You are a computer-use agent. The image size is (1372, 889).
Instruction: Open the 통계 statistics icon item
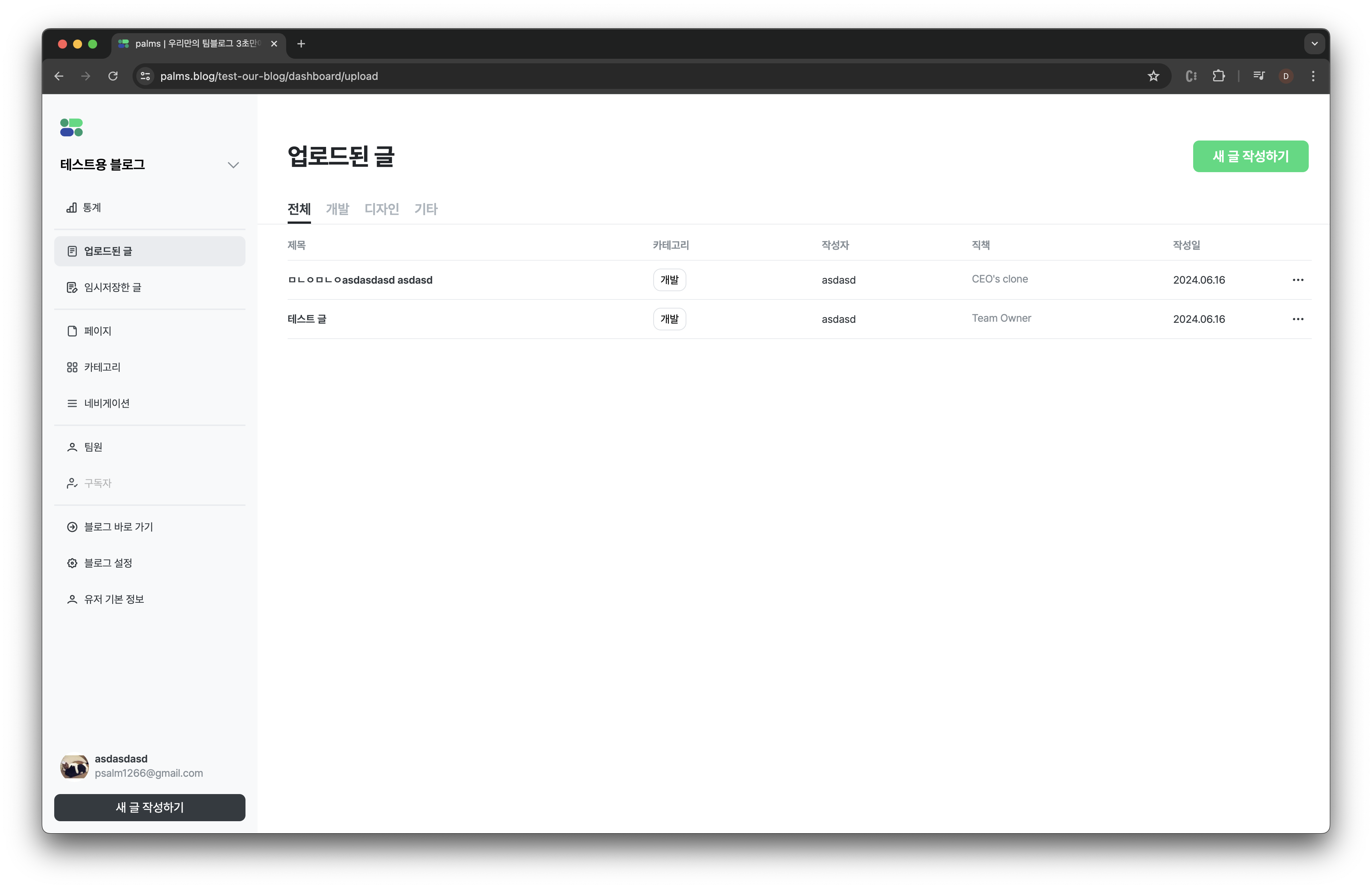coord(72,208)
